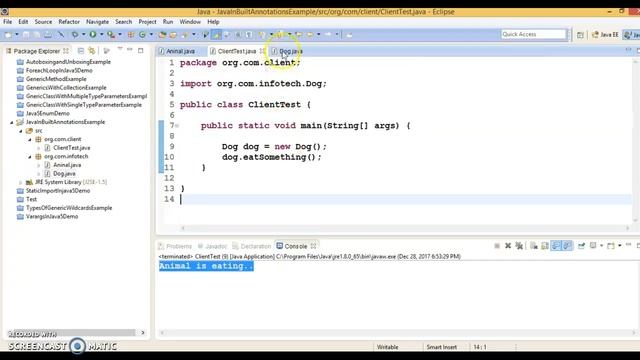Click Pin Console icon
640x360 pixels.
581,246
